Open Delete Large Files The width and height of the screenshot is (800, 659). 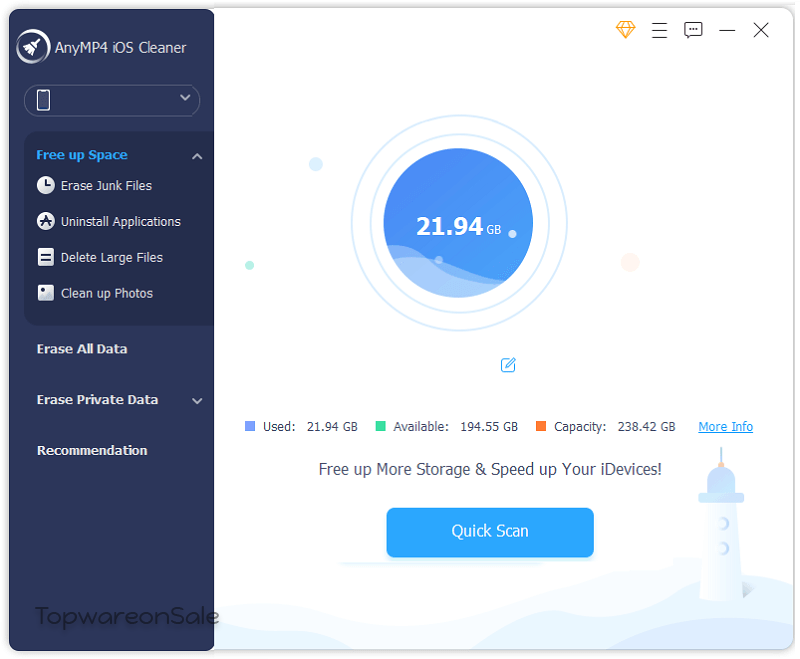click(x=112, y=258)
